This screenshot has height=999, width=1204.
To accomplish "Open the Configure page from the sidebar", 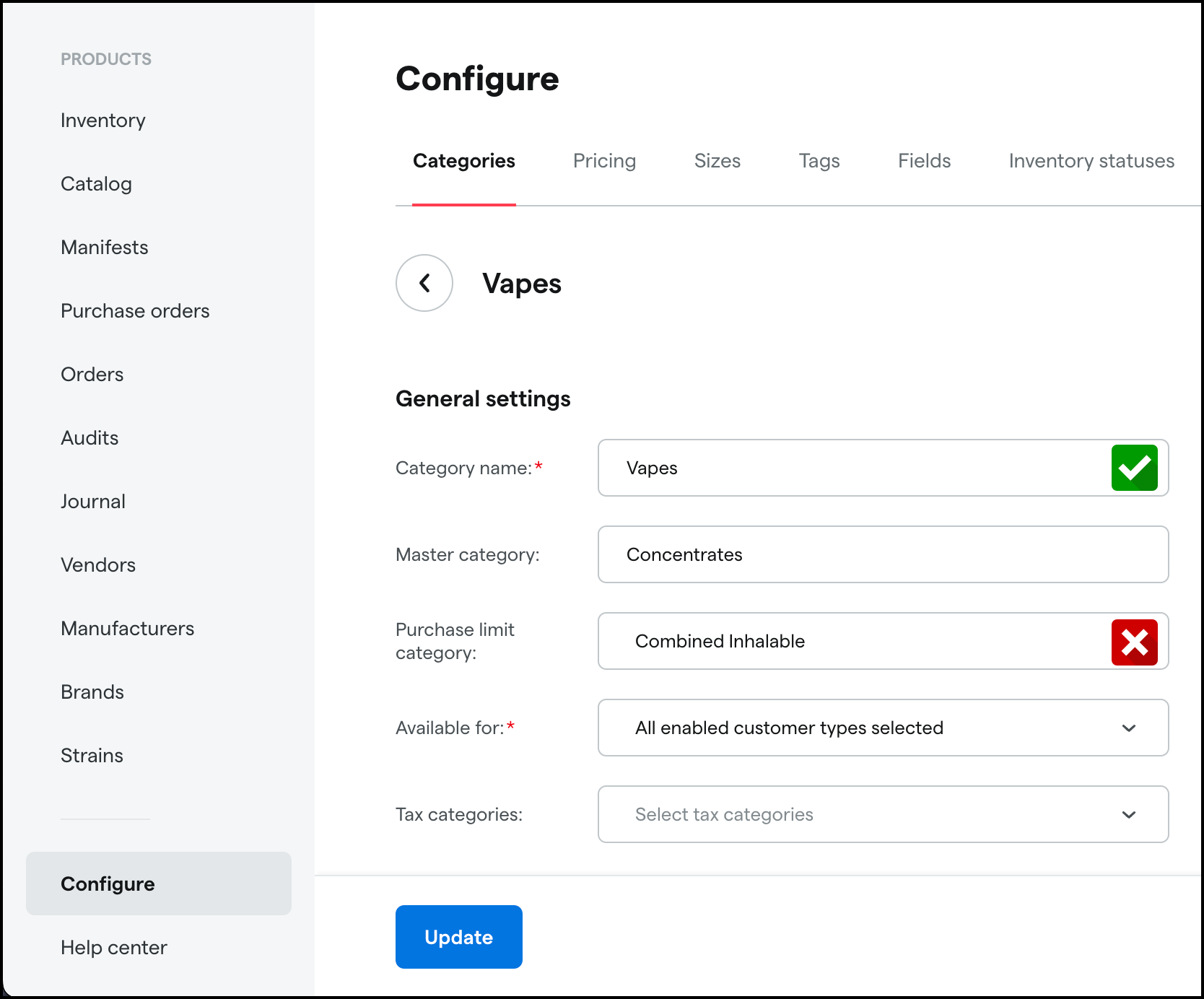I will 107,884.
